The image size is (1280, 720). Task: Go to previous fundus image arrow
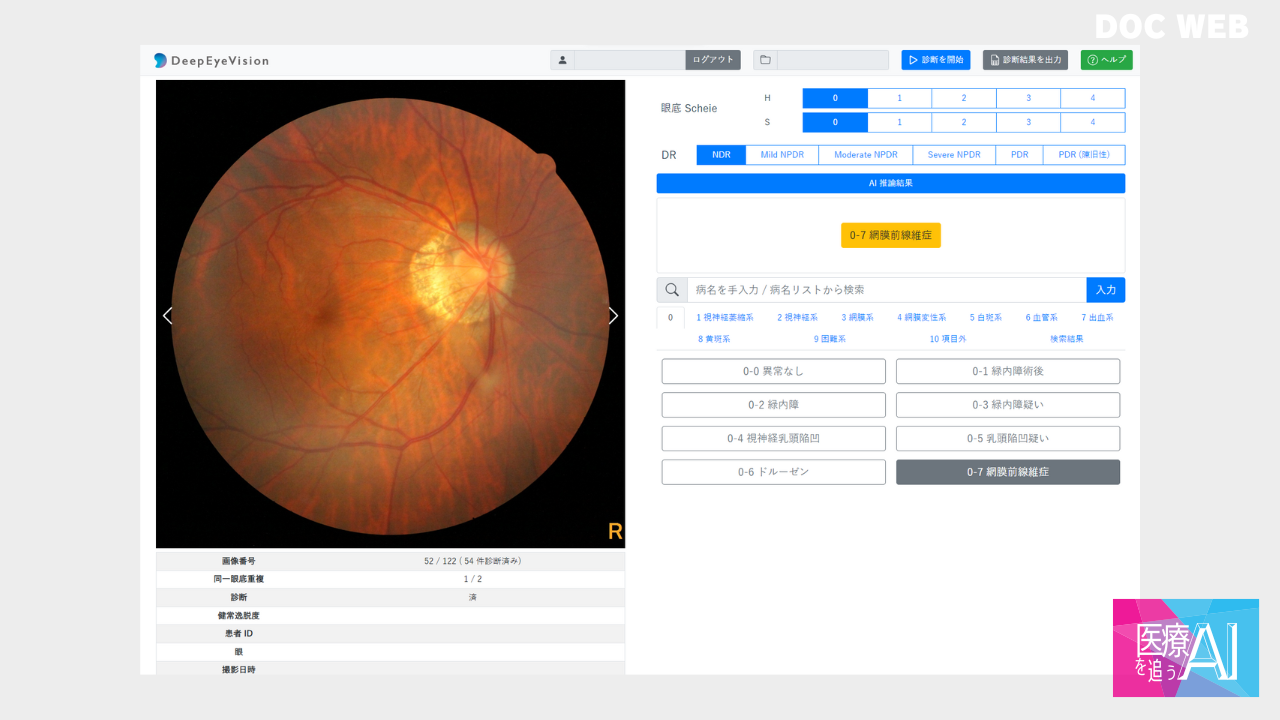(x=167, y=316)
